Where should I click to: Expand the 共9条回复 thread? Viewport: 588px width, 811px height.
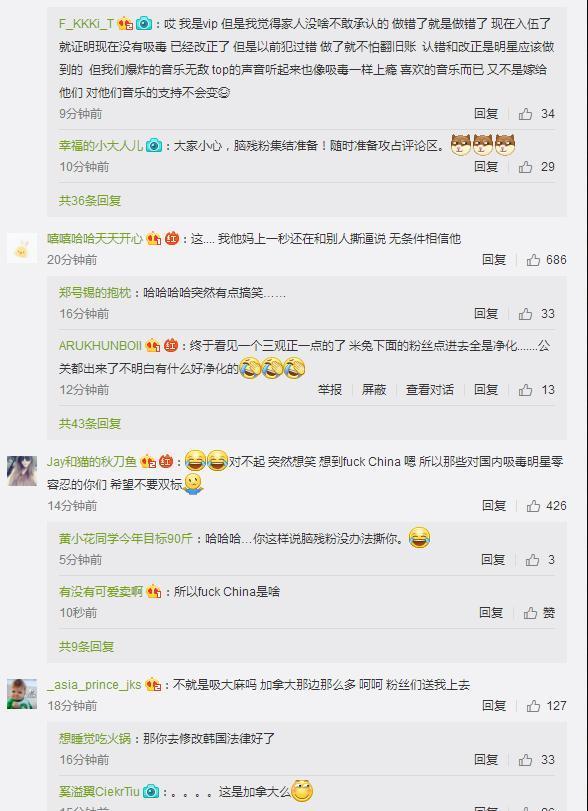[86, 647]
